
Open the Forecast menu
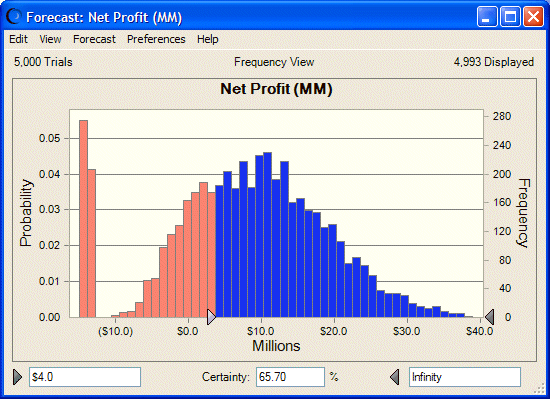click(x=94, y=39)
